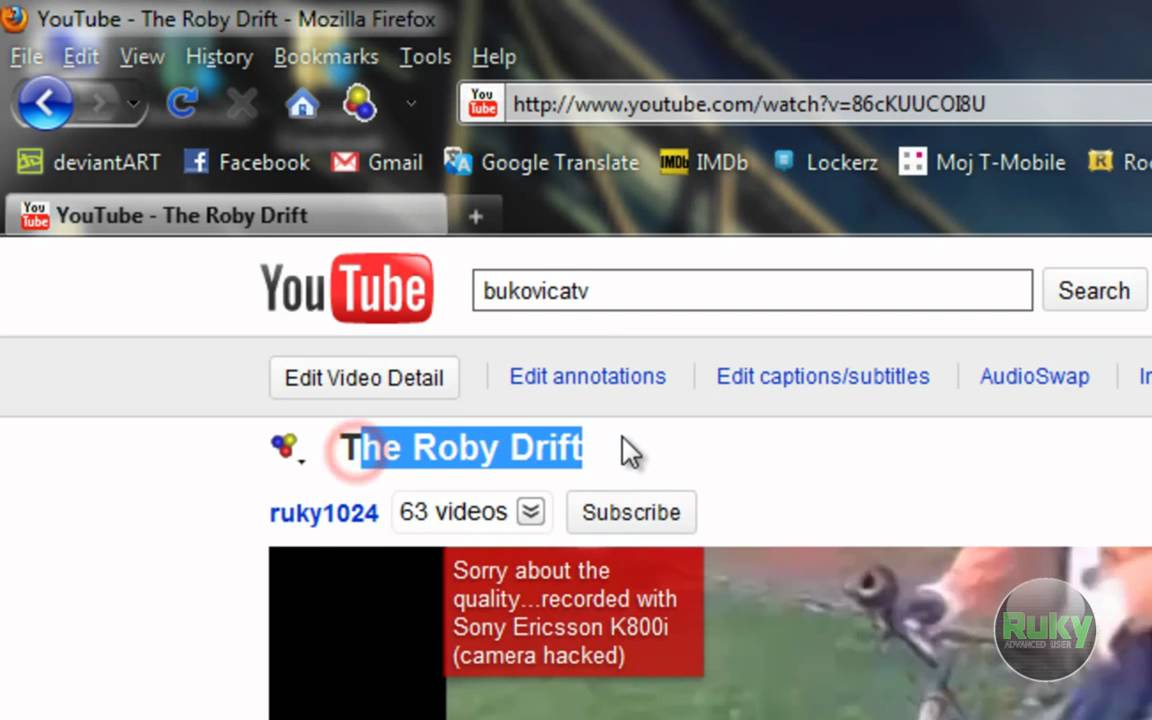This screenshot has width=1152, height=720.
Task: Click the Stop loading X icon
Action: [x=242, y=104]
